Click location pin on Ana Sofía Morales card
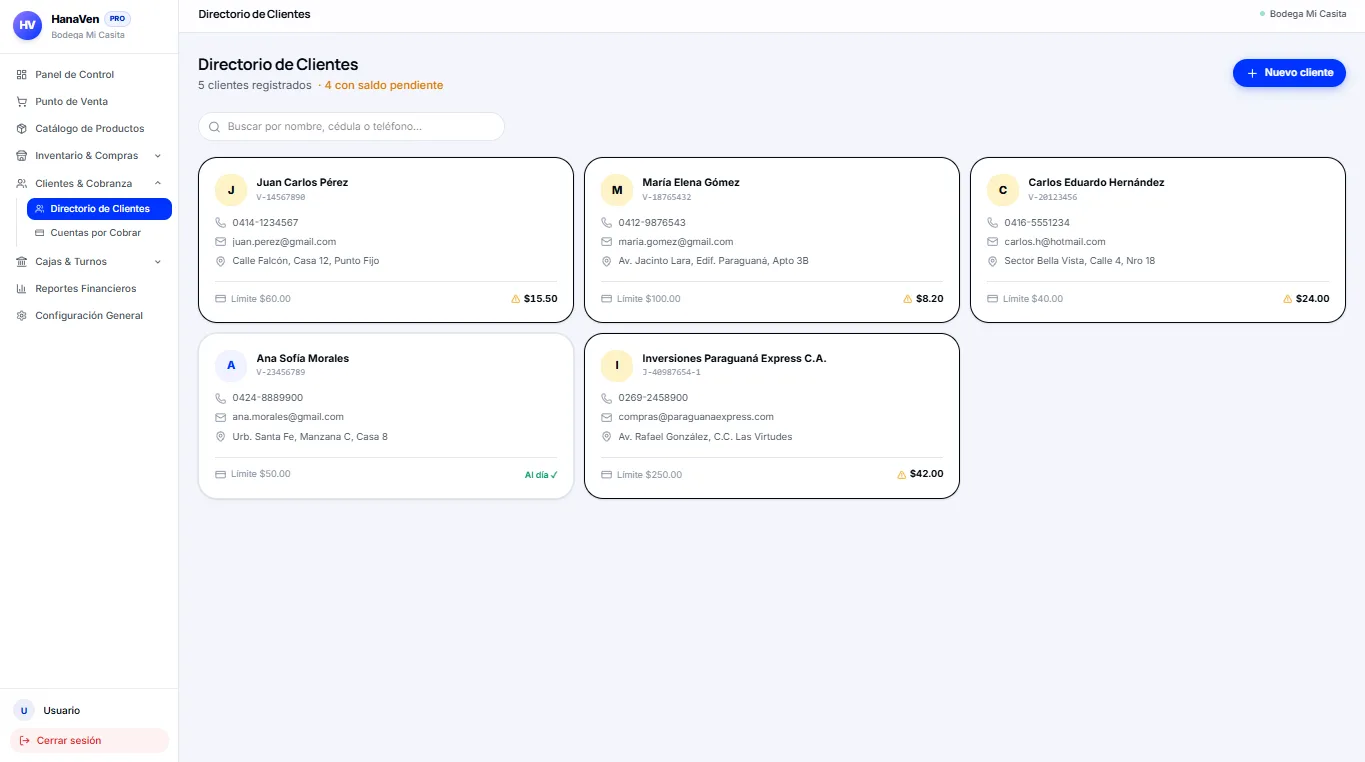This screenshot has width=1365, height=762. tap(221, 436)
